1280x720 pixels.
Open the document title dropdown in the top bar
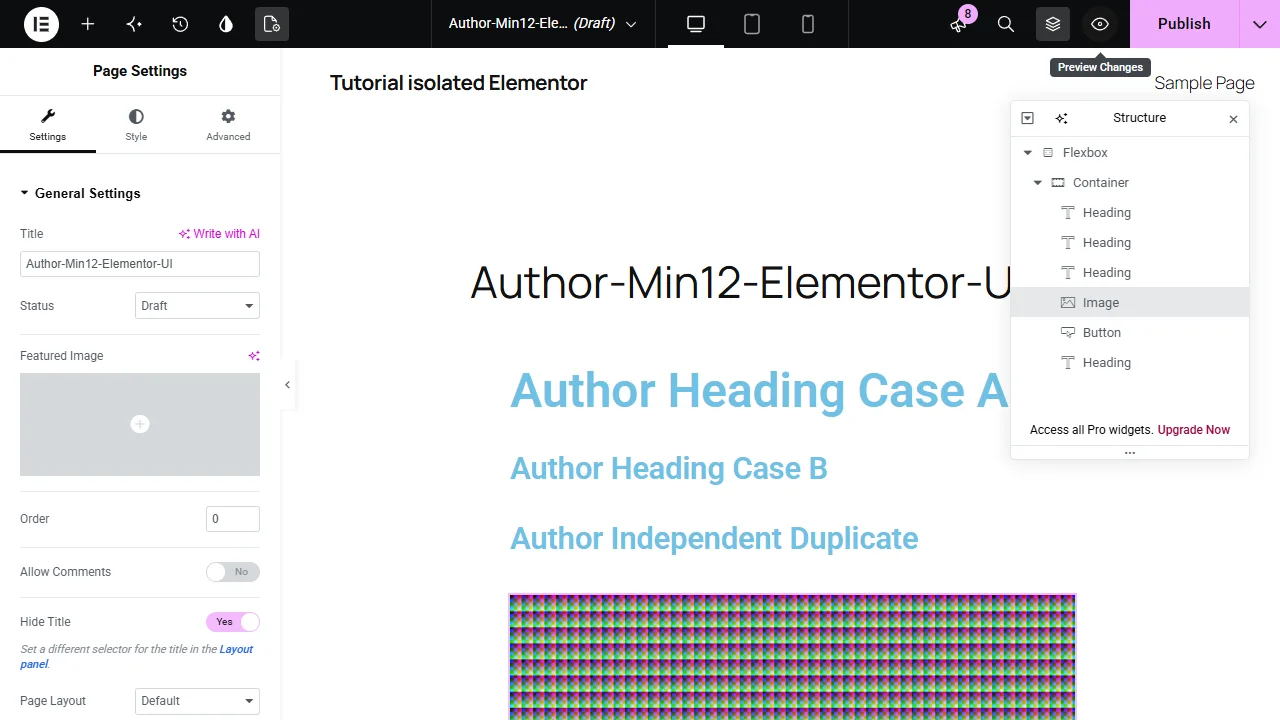543,24
